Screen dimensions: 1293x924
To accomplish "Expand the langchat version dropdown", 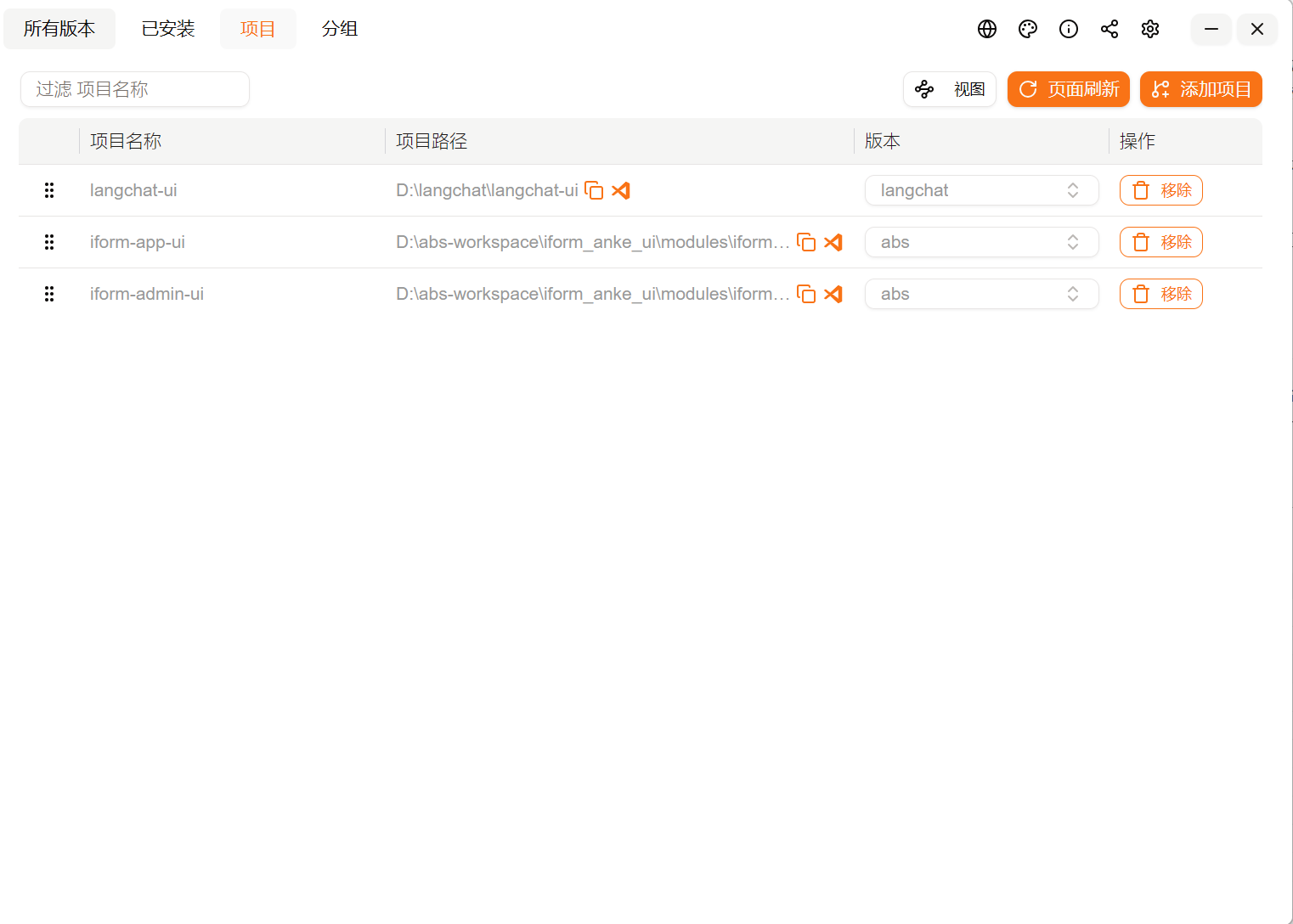I will (981, 190).
